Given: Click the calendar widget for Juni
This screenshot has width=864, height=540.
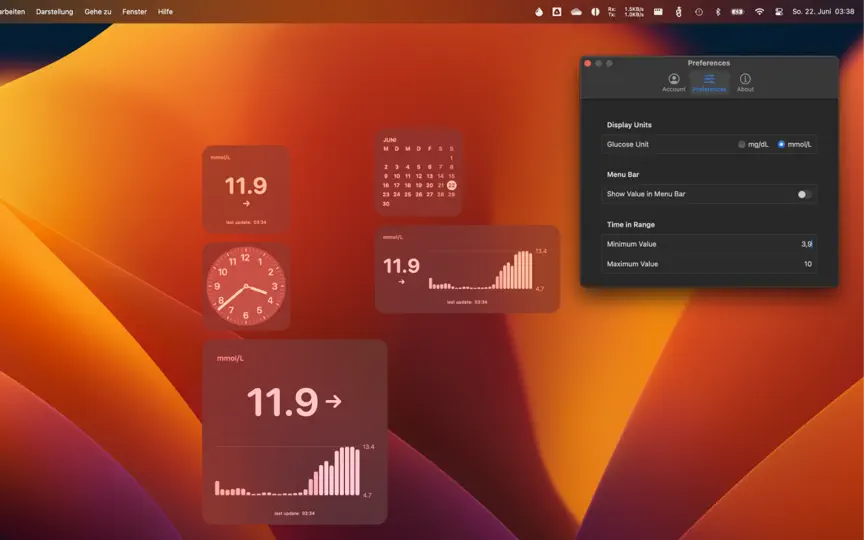Looking at the screenshot, I should (x=418, y=172).
